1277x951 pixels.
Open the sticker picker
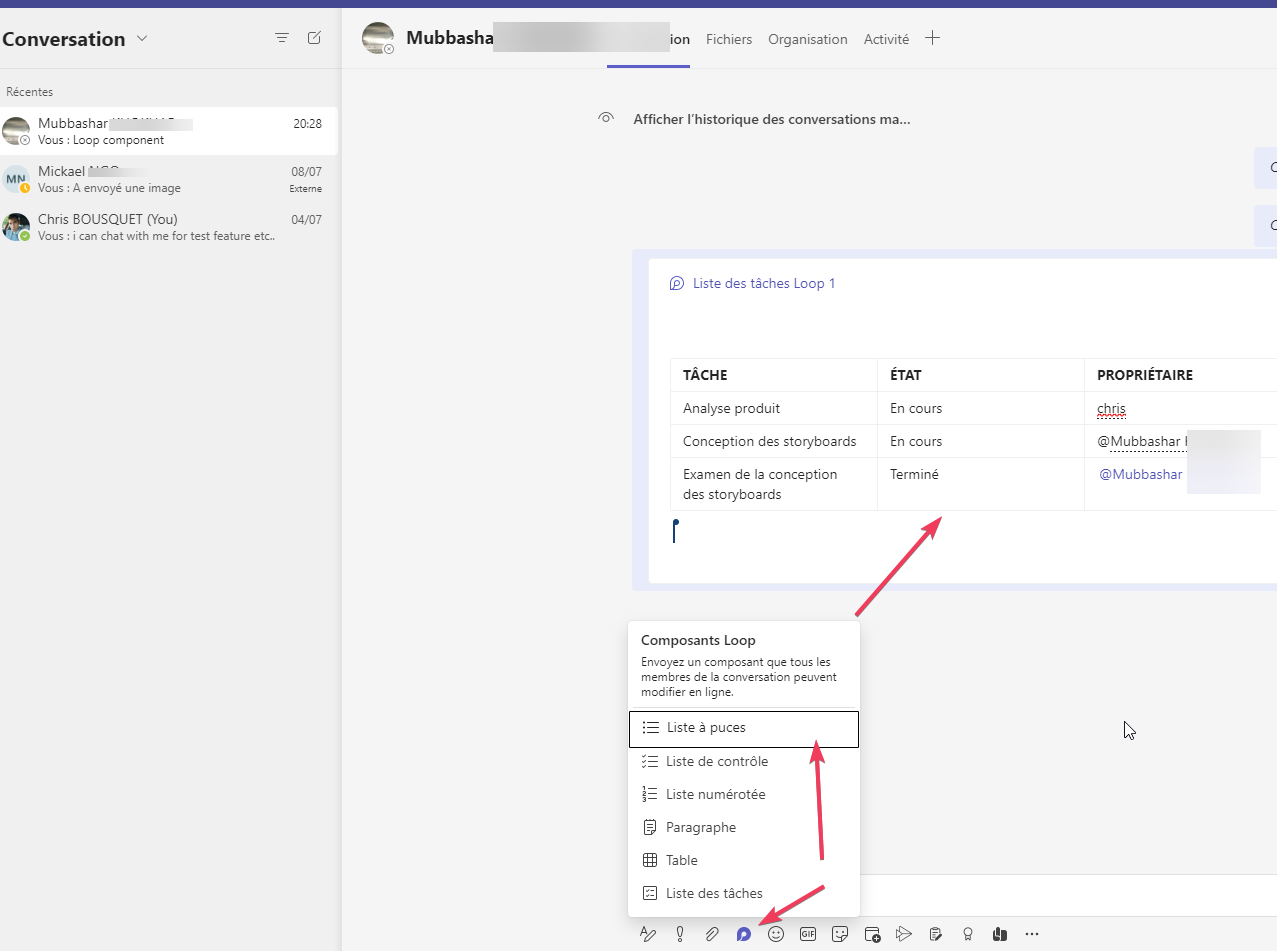pos(840,934)
